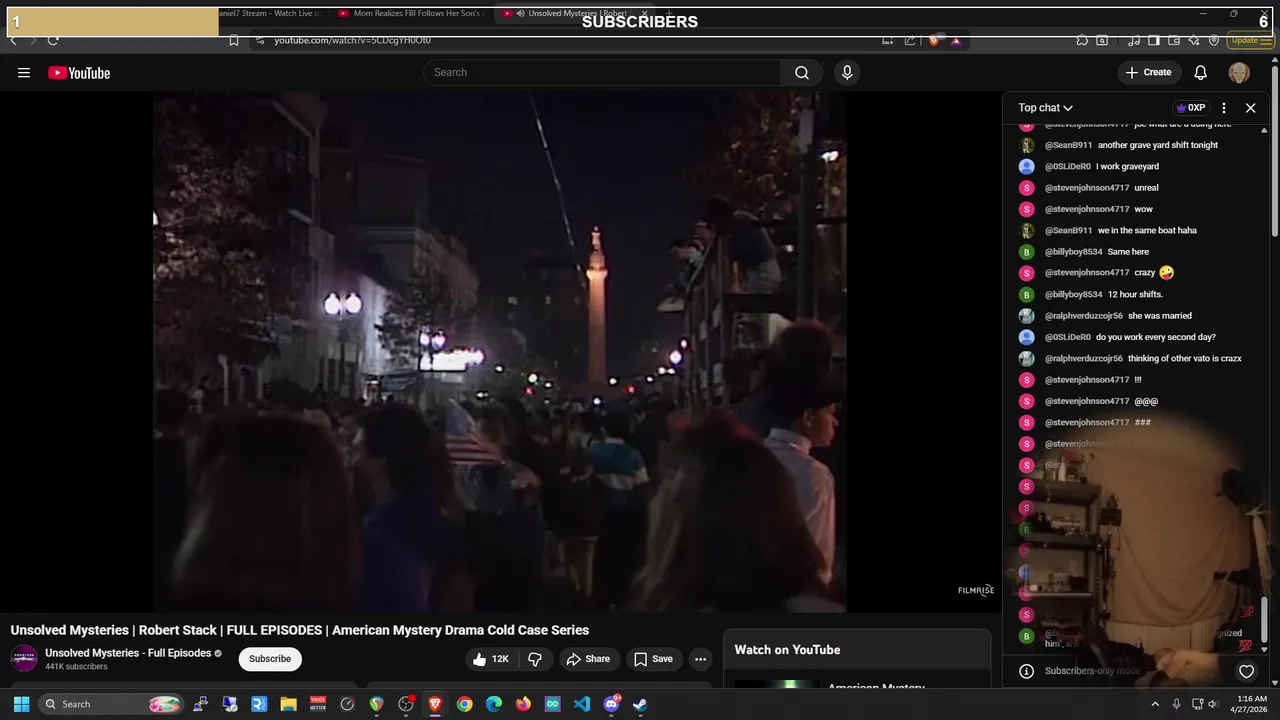Screen dimensions: 1280x720
Task: Open Google Chrome from the taskbar
Action: pos(464,704)
